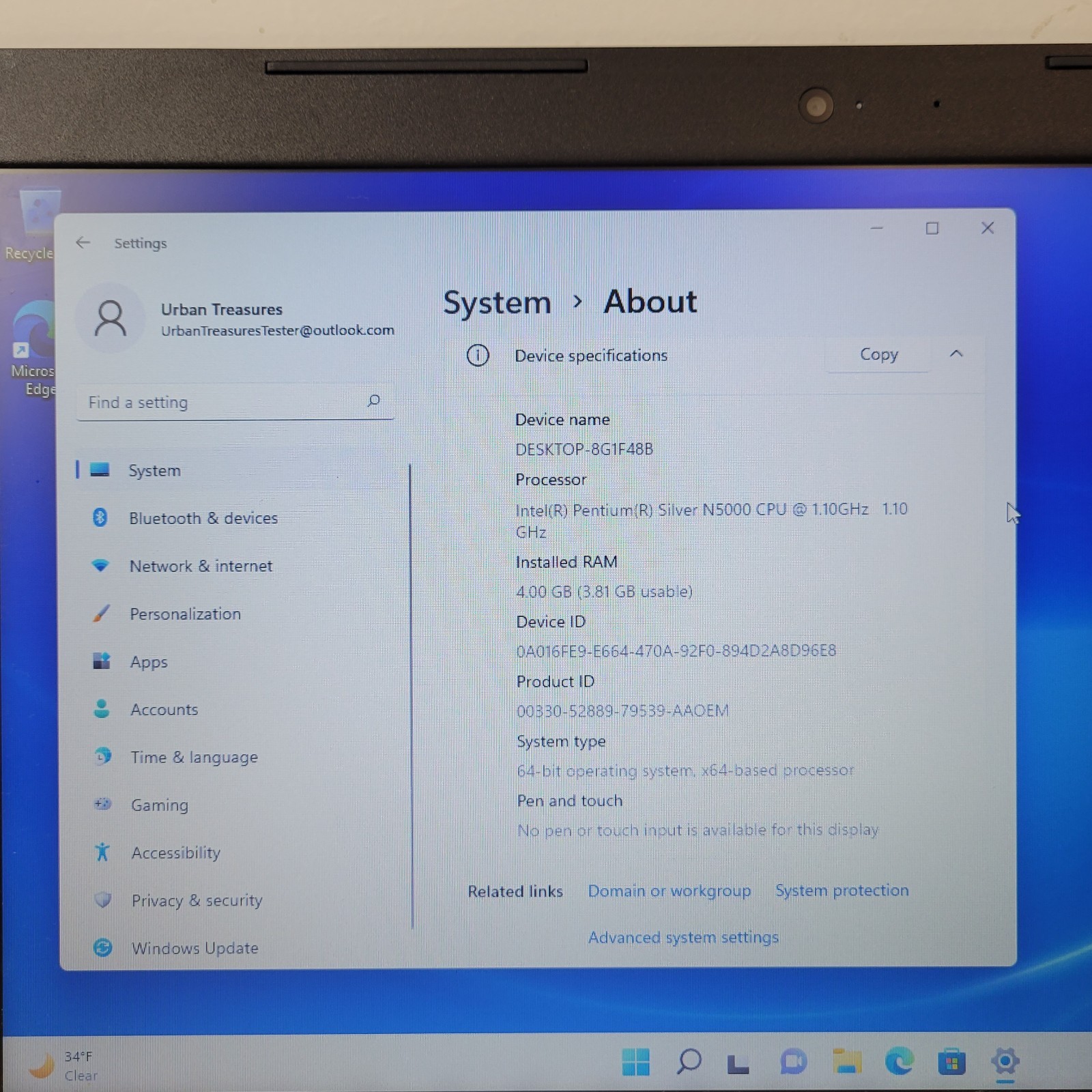This screenshot has width=1092, height=1092.
Task: Click the Intel Pentium Silver N5000 processor text
Action: point(712,520)
